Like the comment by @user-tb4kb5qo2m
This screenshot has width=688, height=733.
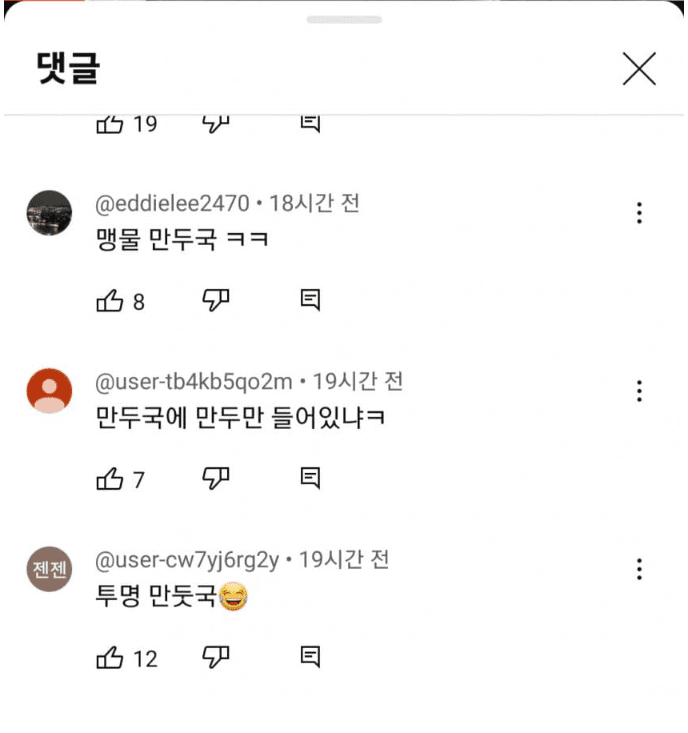[x=110, y=480]
